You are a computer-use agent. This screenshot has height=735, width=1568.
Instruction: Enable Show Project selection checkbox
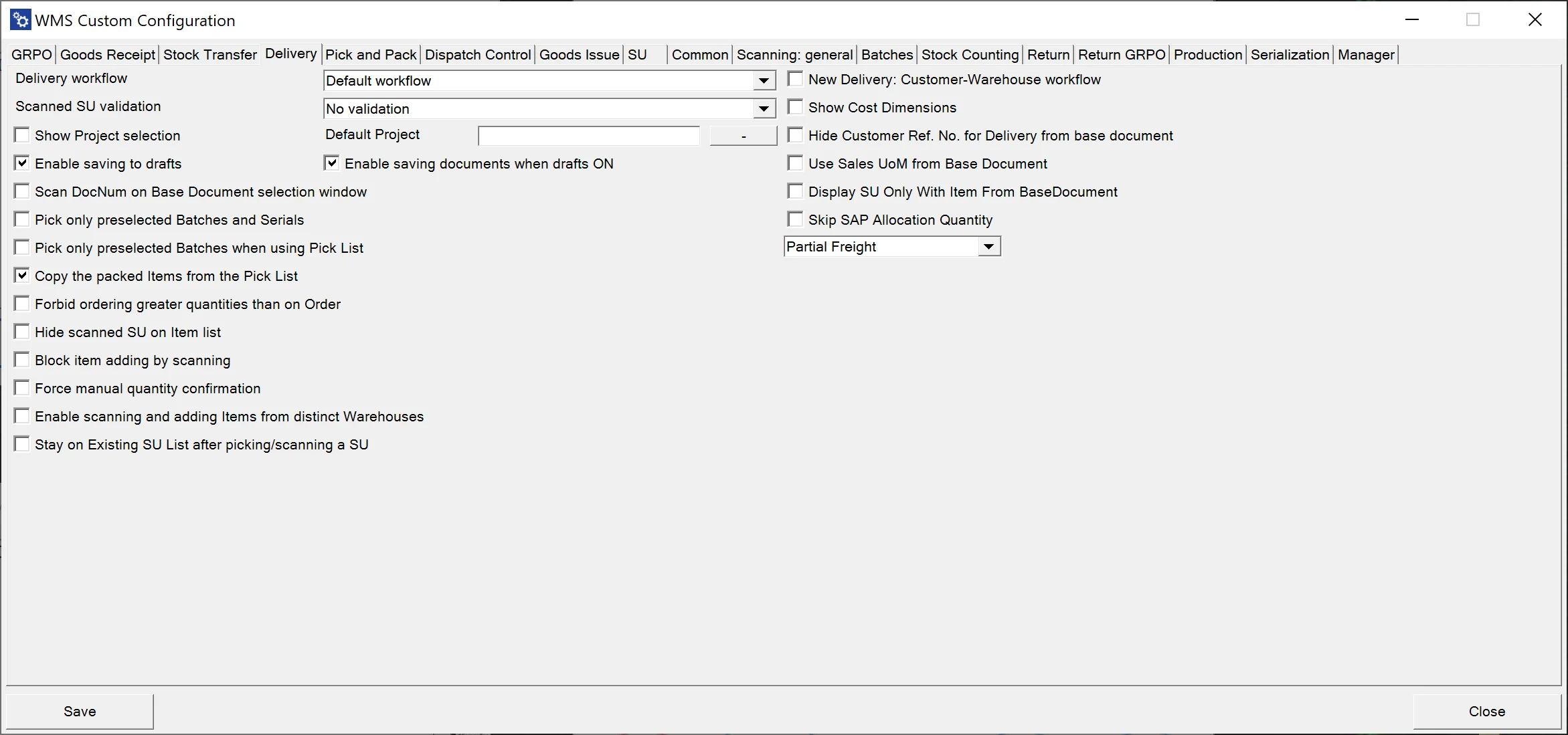[x=22, y=136]
